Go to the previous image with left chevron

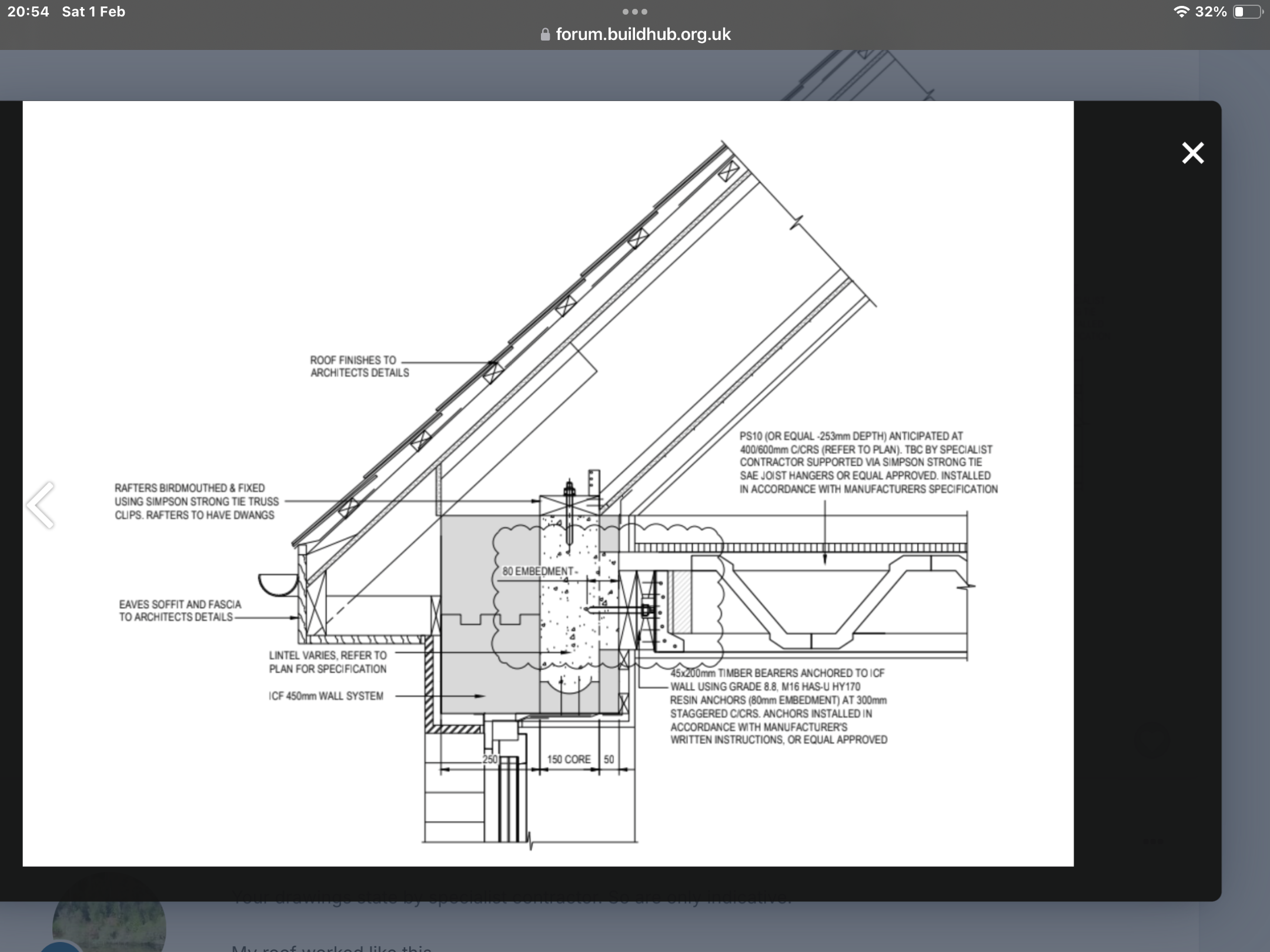pos(41,505)
